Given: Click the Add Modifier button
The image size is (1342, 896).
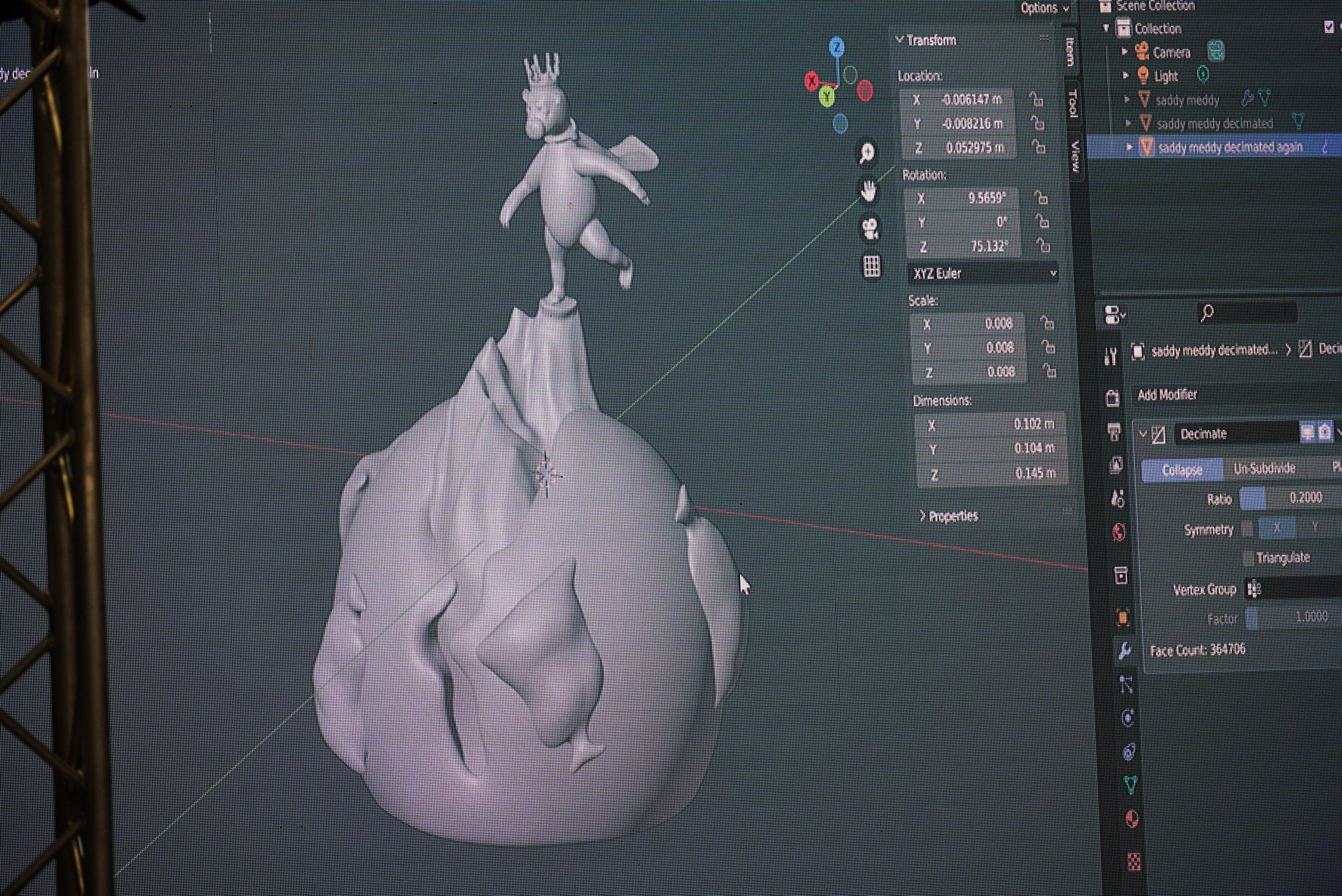Looking at the screenshot, I should [x=1167, y=395].
